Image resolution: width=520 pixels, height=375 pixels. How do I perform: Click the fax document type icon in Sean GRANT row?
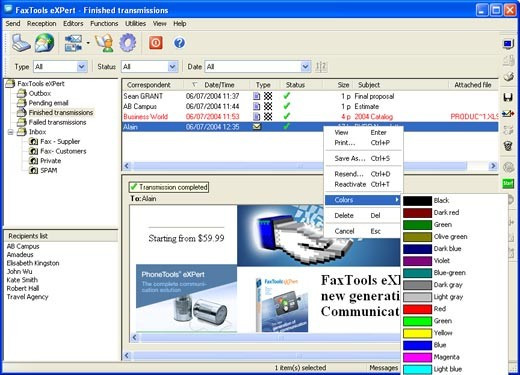pos(256,96)
